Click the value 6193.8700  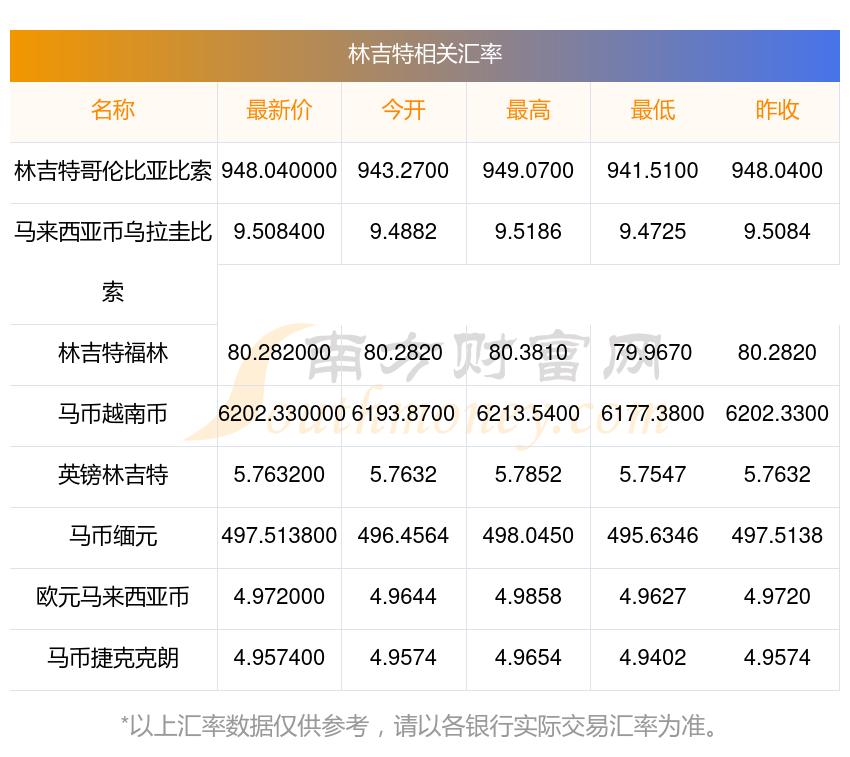tap(403, 414)
